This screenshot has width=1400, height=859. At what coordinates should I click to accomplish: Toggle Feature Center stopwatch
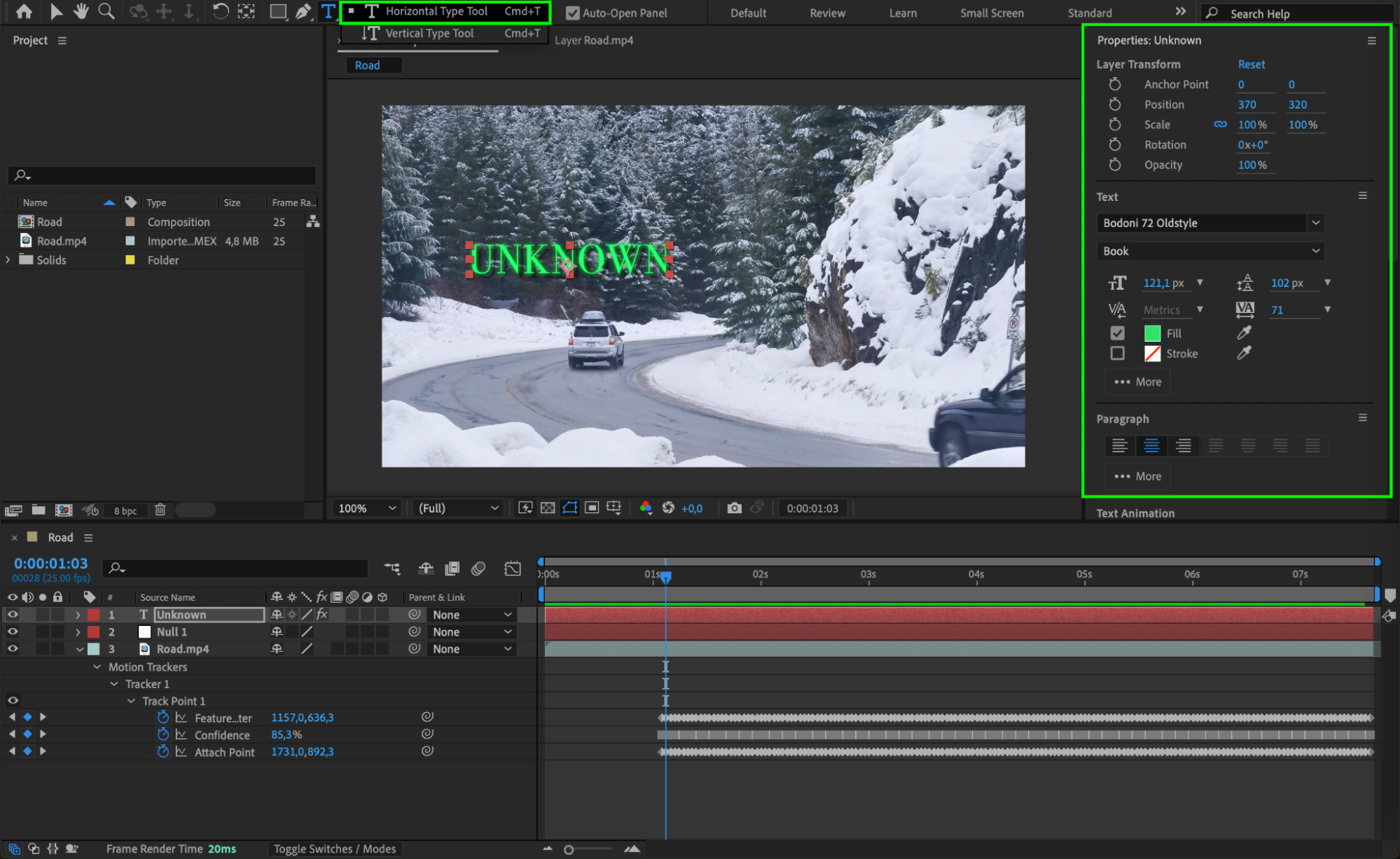coord(163,718)
